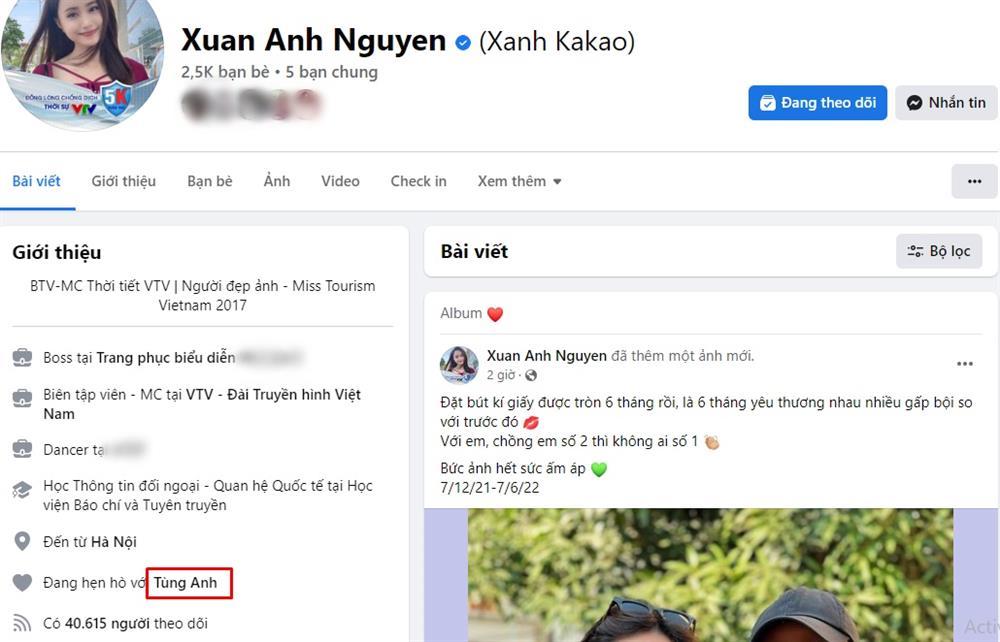1000x642 pixels.
Task: Click the graduation cap education icon
Action: pos(22,490)
